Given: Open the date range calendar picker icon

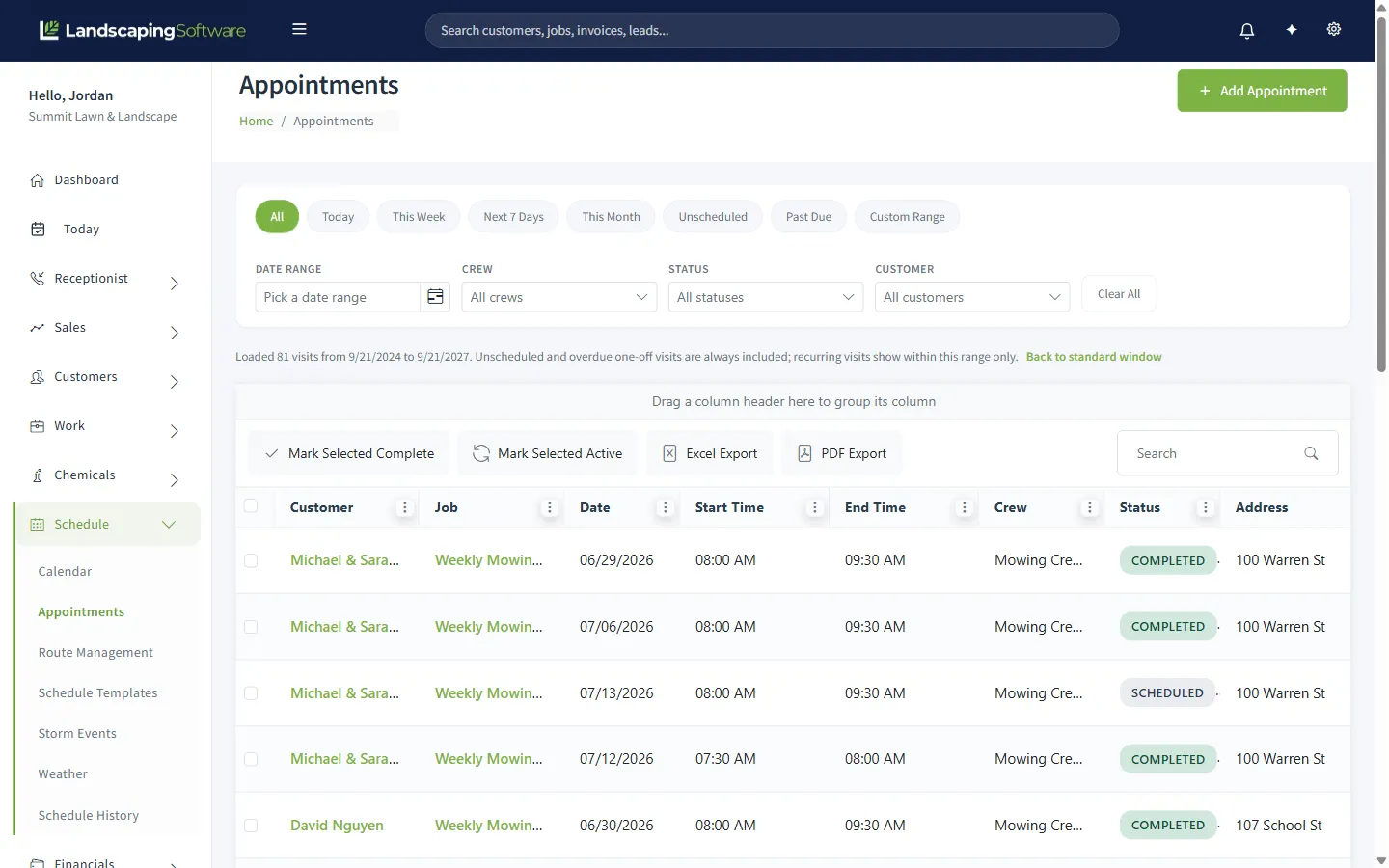Looking at the screenshot, I should [435, 297].
